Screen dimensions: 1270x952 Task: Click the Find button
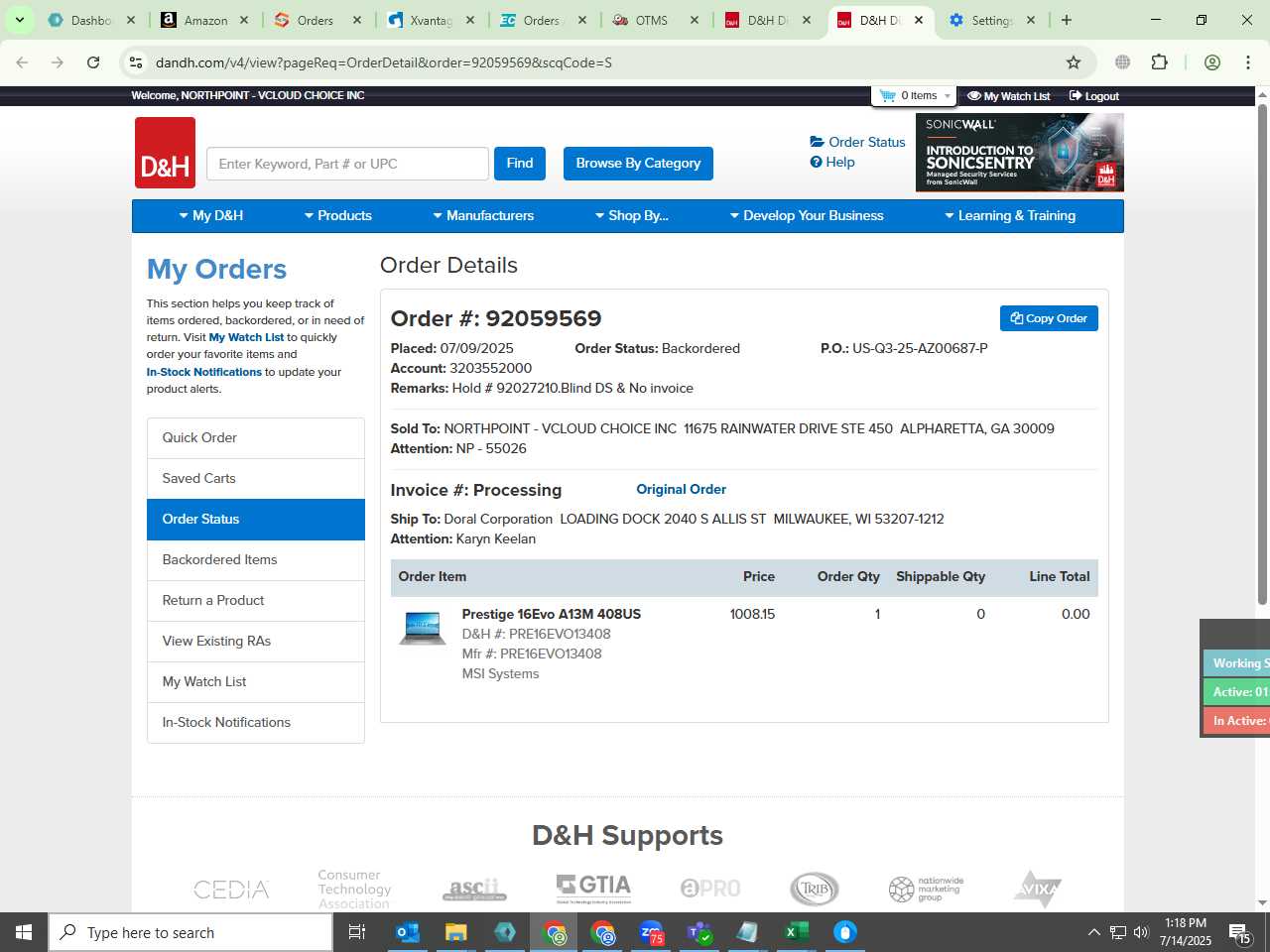coord(520,164)
